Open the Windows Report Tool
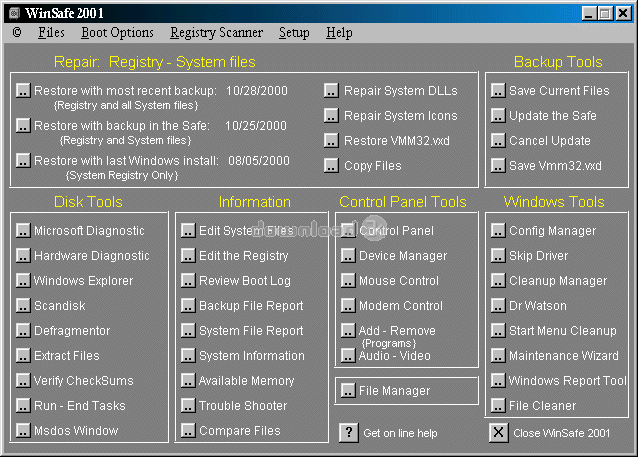This screenshot has width=638, height=457. (x=498, y=380)
